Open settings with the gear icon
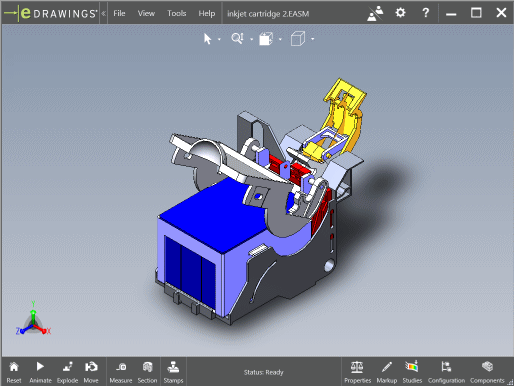Screen dimensions: 514x386 pyautogui.click(x=400, y=13)
